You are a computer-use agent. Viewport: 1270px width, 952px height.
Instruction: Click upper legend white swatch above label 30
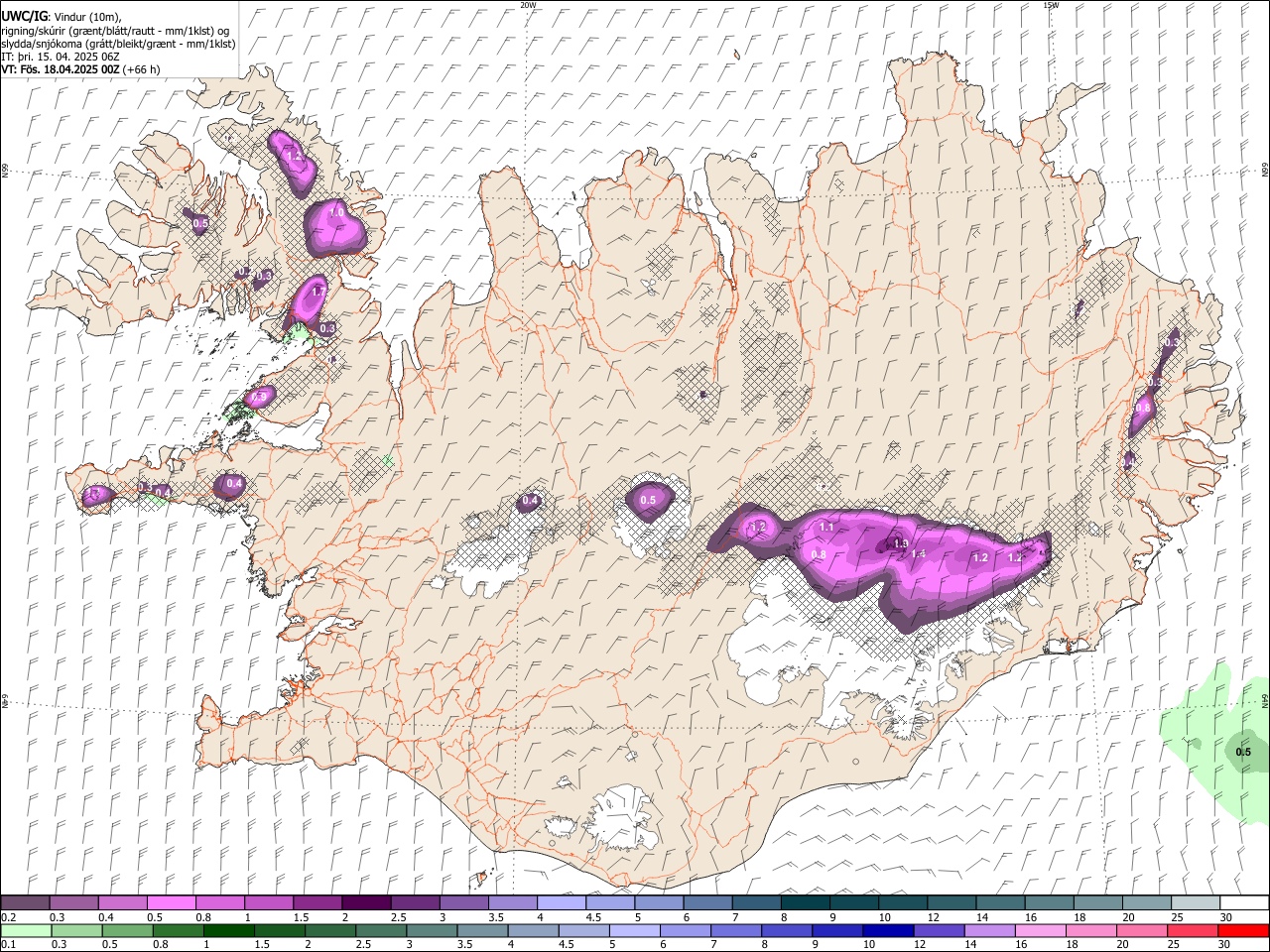click(x=1244, y=903)
